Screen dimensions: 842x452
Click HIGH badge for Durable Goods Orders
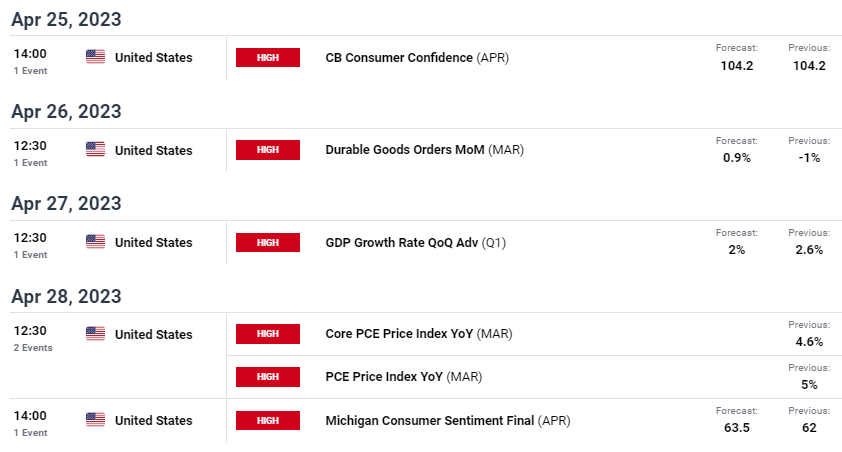(x=268, y=150)
